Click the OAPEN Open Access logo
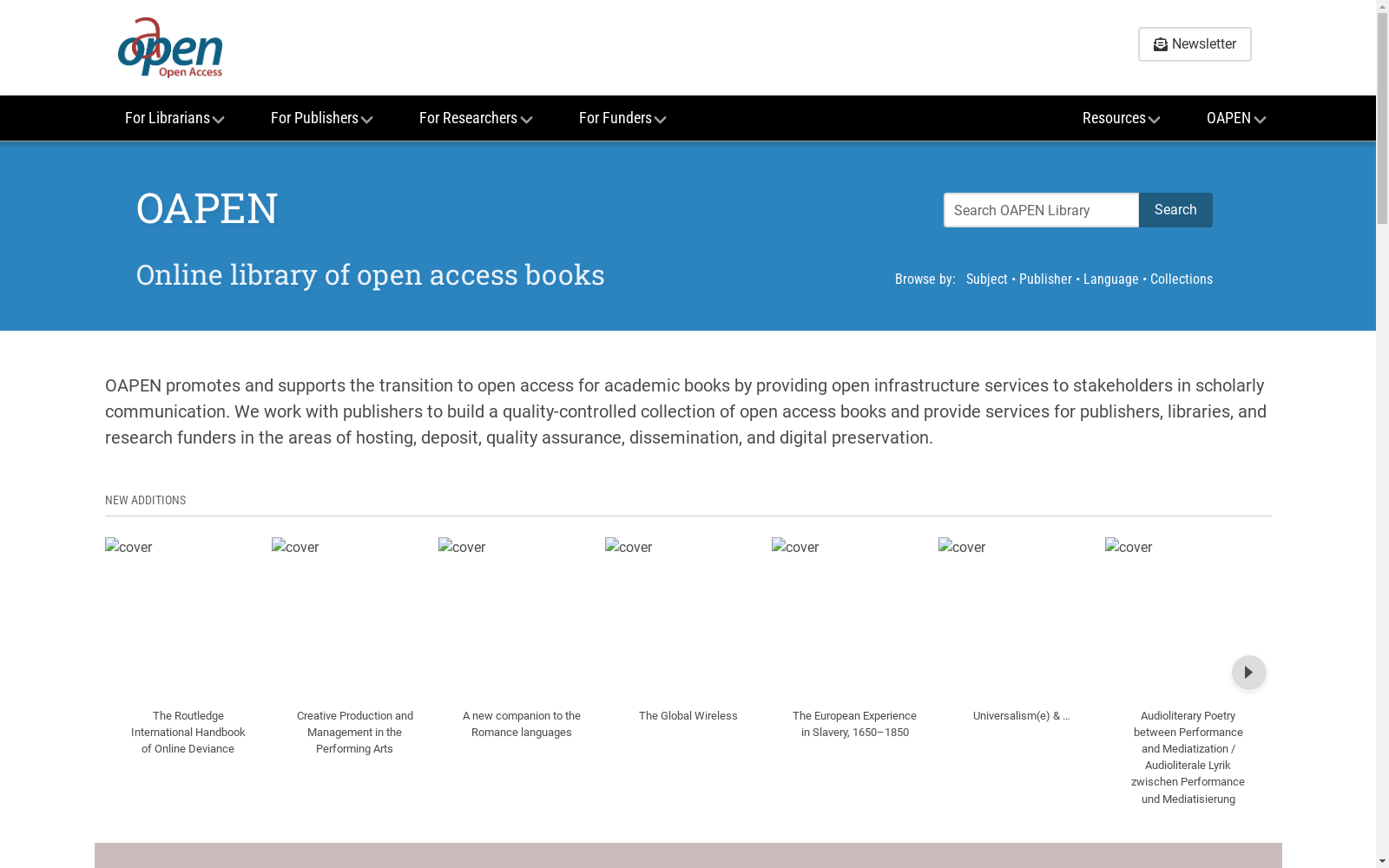The image size is (1389, 868). (170, 48)
